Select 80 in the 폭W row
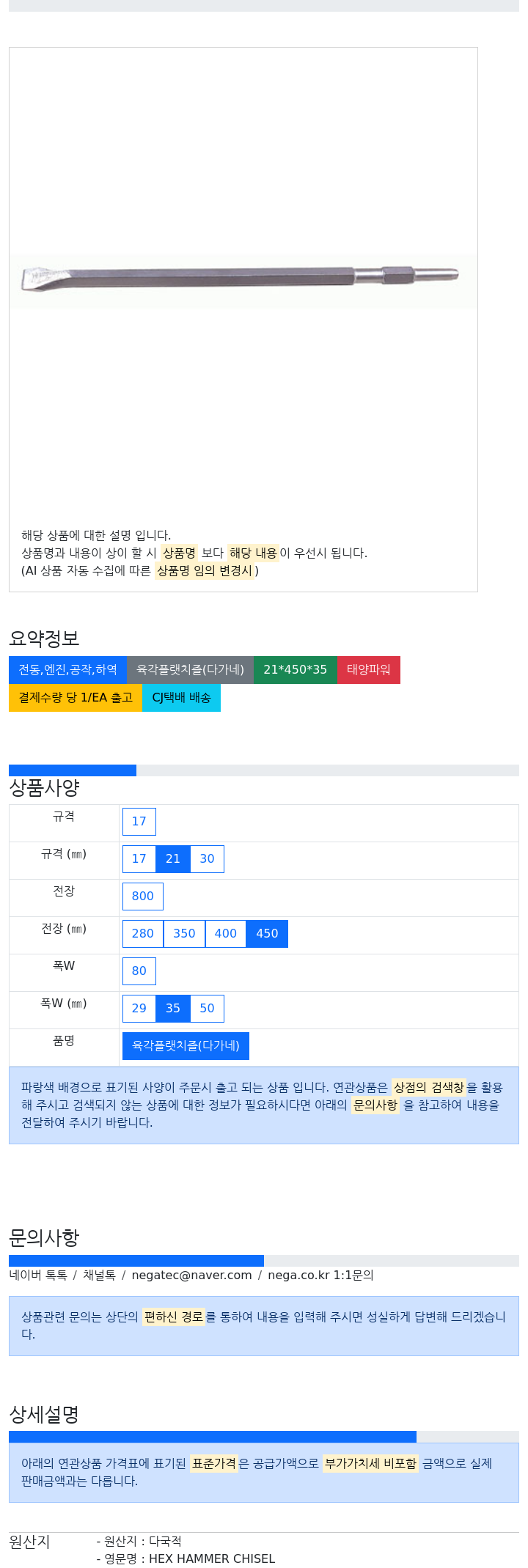 [139, 971]
